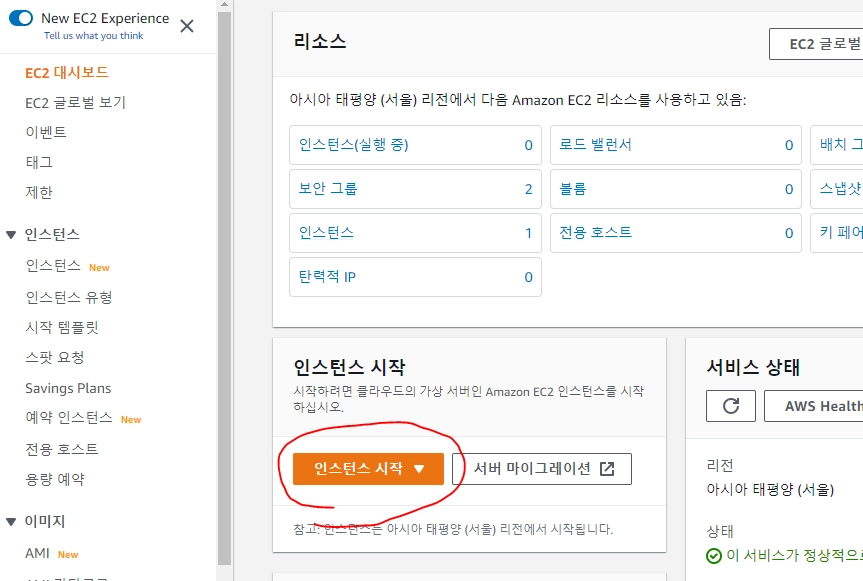Toggle the New EC2 Experience switch
Viewport: 863px width, 581px height.
click(x=21, y=18)
